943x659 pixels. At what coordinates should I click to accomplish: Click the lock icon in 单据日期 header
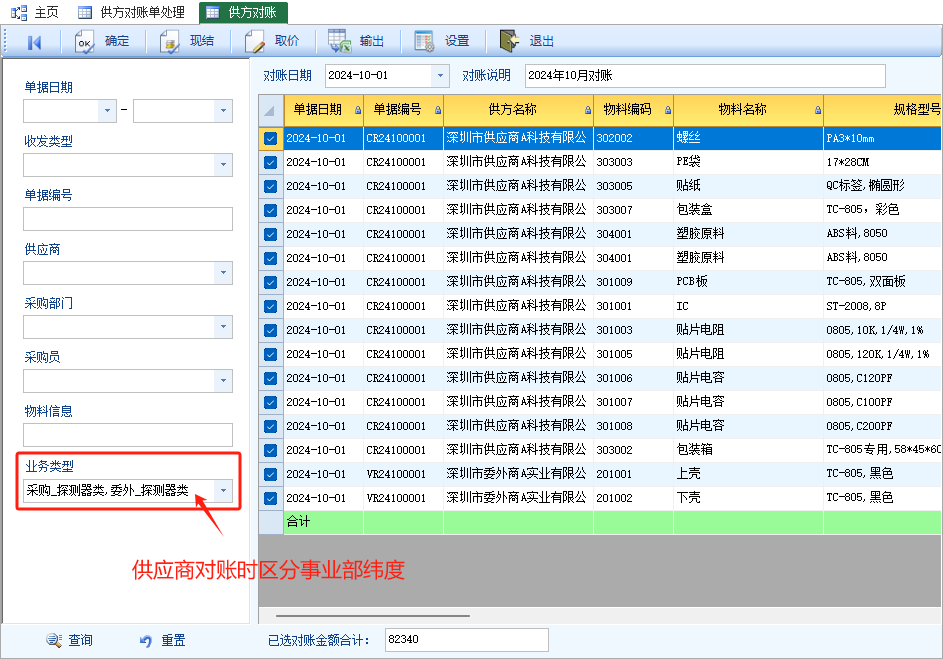coord(358,110)
